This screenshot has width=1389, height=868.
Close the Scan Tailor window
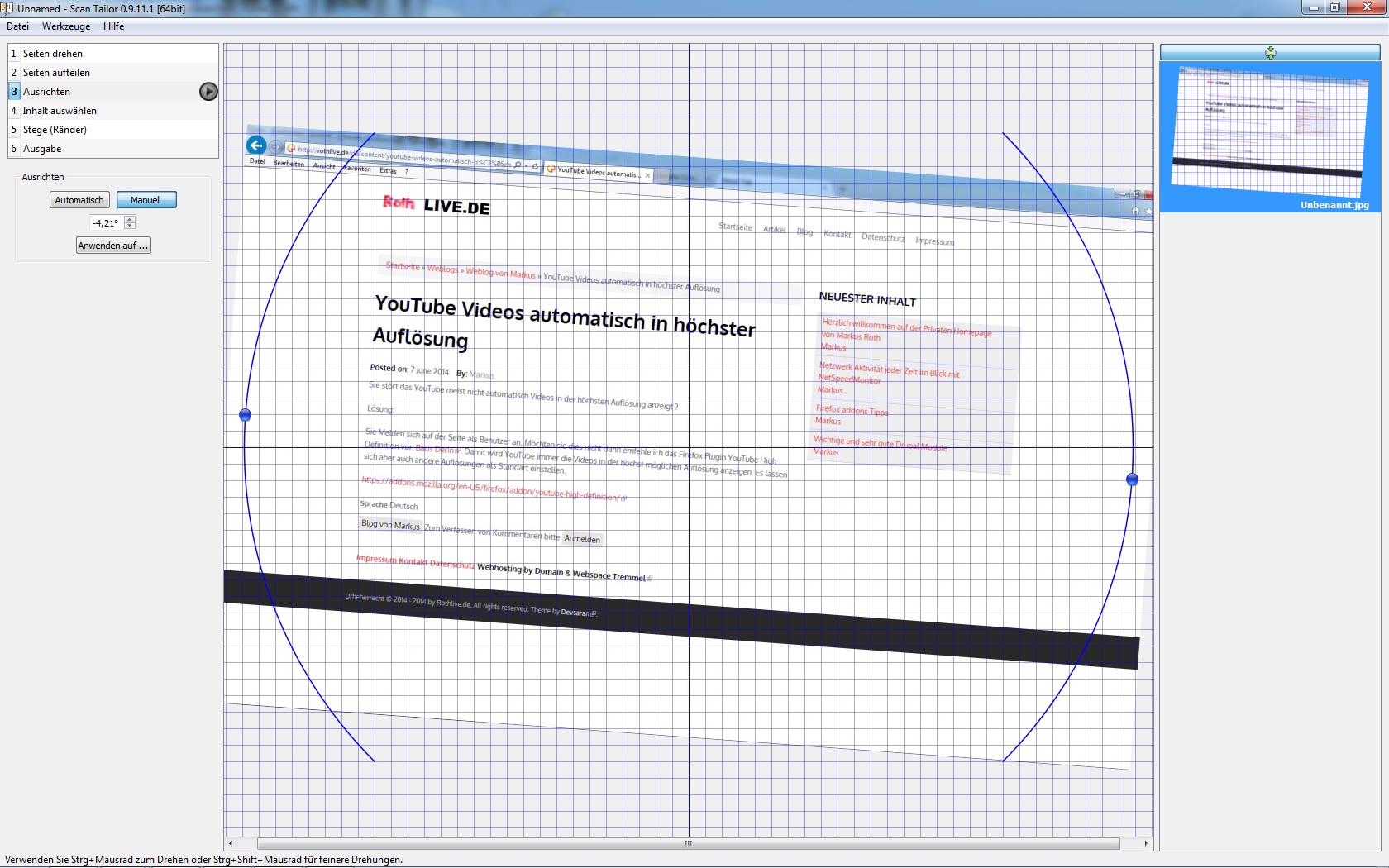pos(1367,7)
